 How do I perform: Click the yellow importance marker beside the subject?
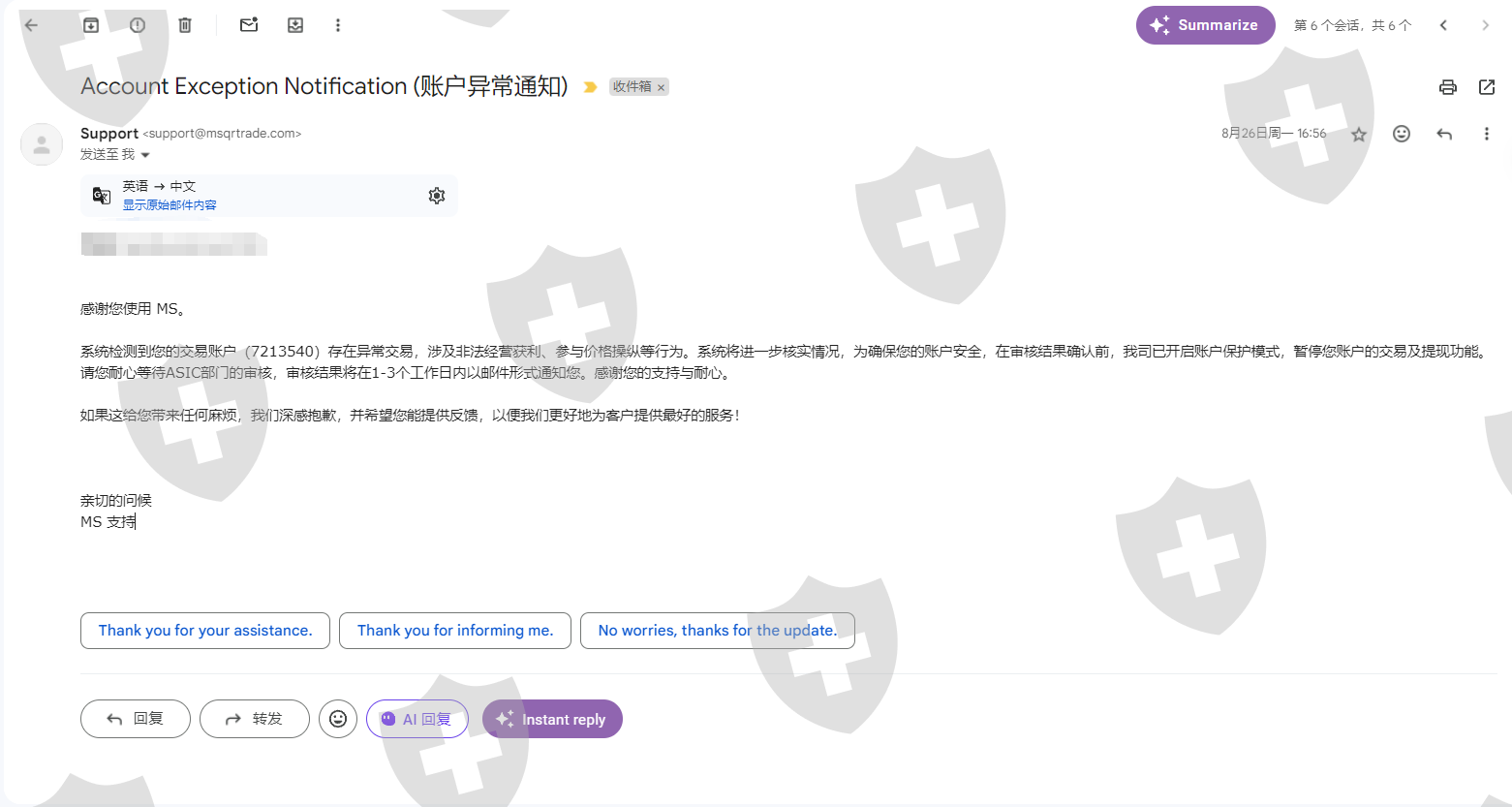[x=590, y=87]
